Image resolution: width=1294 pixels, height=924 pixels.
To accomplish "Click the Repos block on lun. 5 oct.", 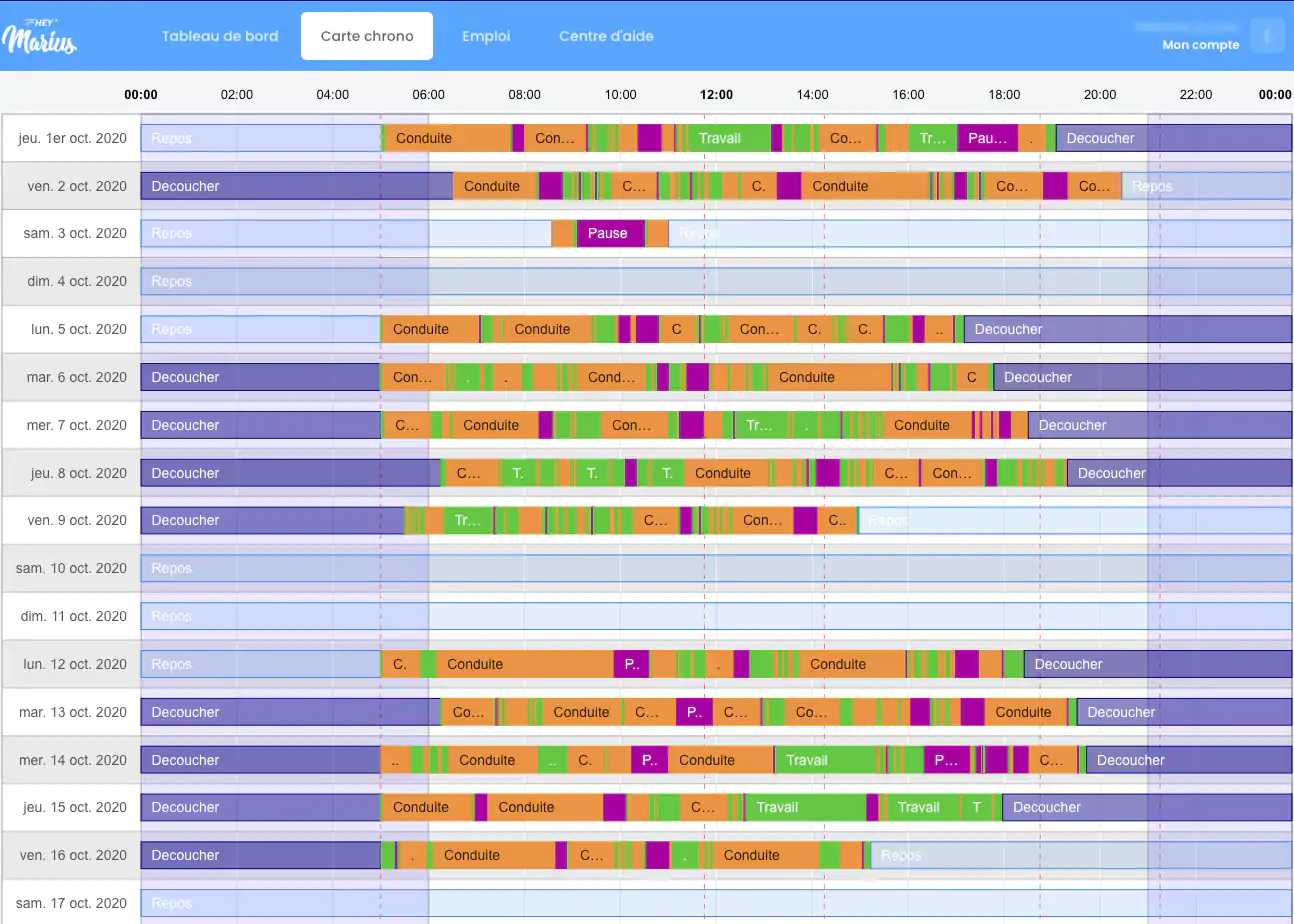I will (261, 329).
